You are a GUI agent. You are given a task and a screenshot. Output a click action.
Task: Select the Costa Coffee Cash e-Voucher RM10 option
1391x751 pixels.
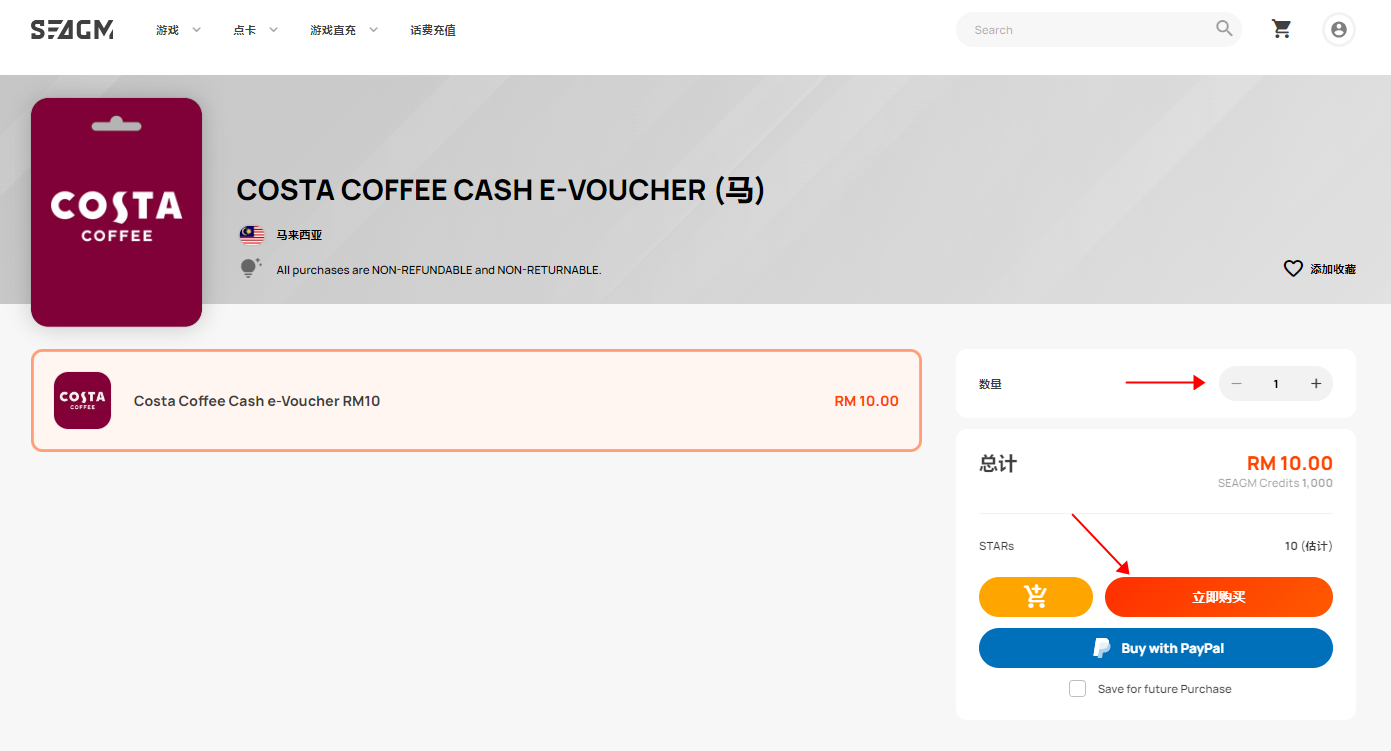476,400
